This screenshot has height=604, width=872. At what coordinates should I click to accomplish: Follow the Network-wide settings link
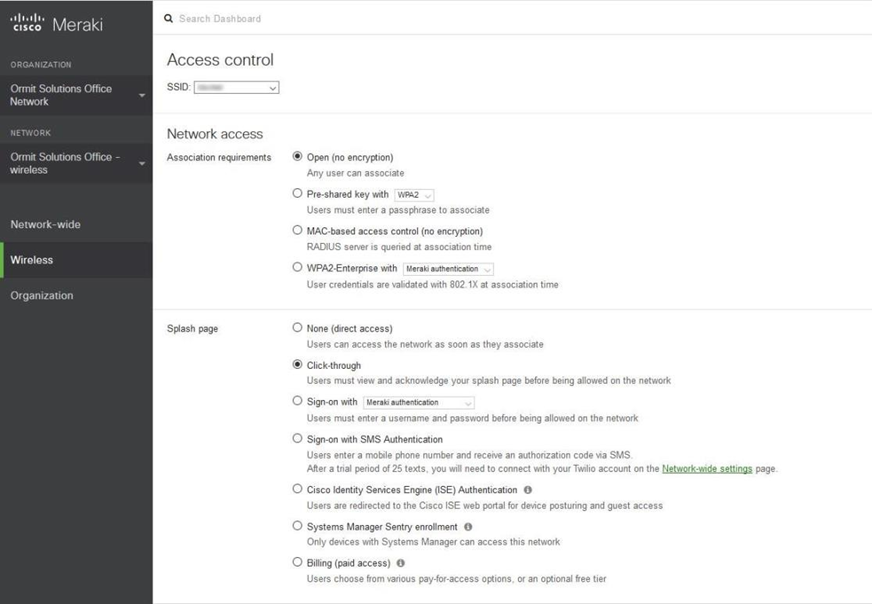coord(706,468)
